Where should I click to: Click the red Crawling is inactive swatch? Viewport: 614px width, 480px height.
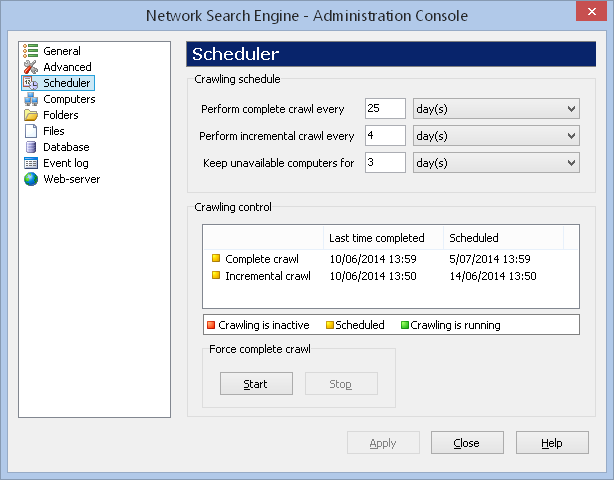point(211,325)
